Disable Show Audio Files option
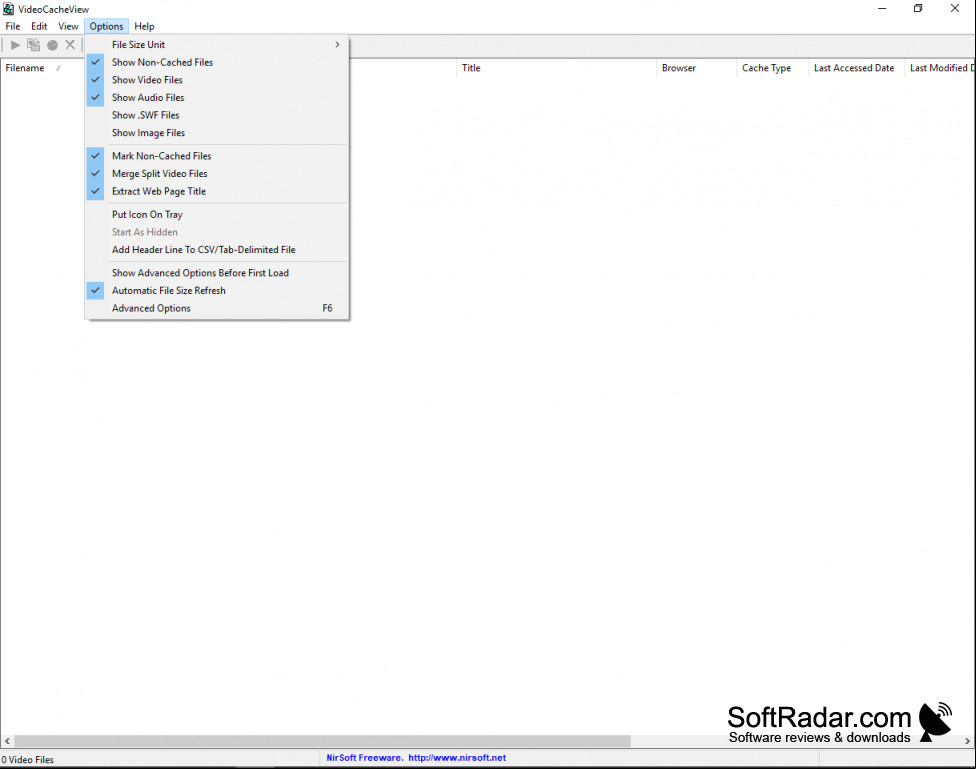This screenshot has width=976, height=769. pos(217,98)
